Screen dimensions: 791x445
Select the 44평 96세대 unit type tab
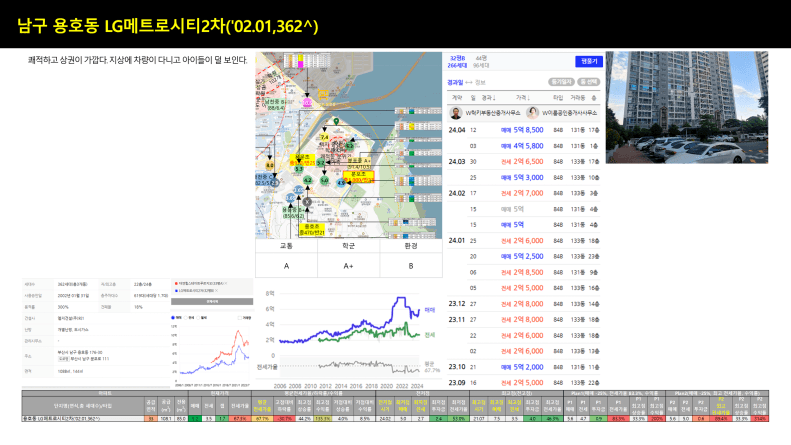pyautogui.click(x=481, y=62)
